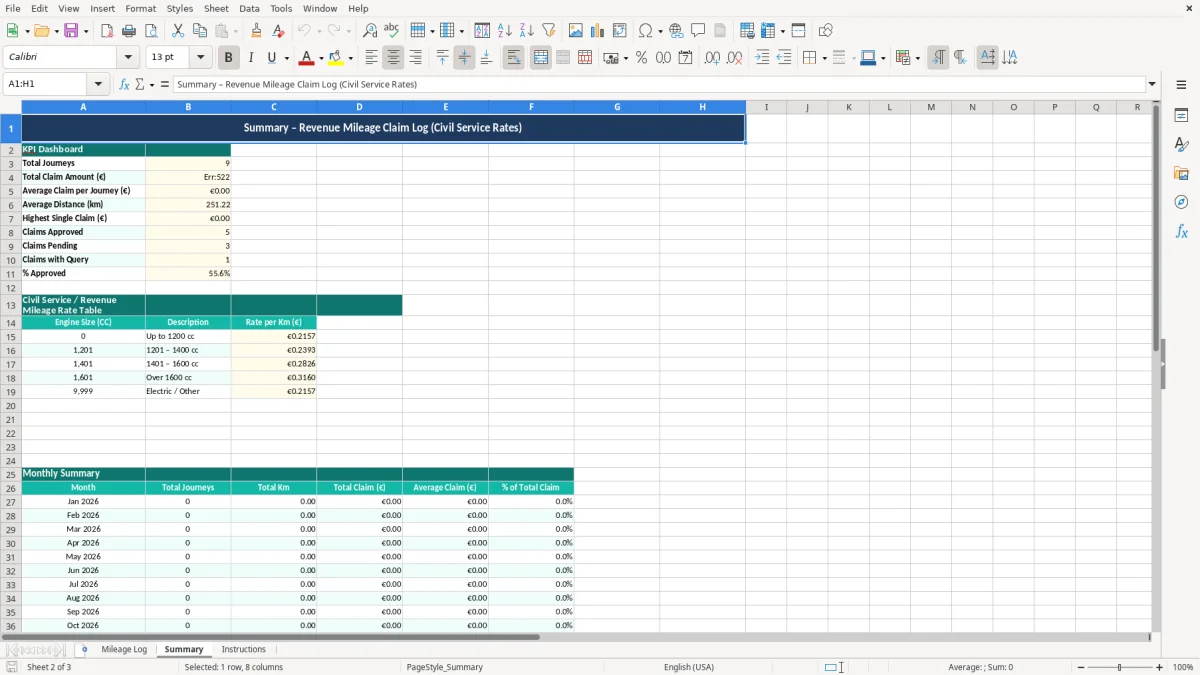This screenshot has width=1200, height=675.
Task: Open the Font Size dropdown arrow
Action: click(201, 58)
